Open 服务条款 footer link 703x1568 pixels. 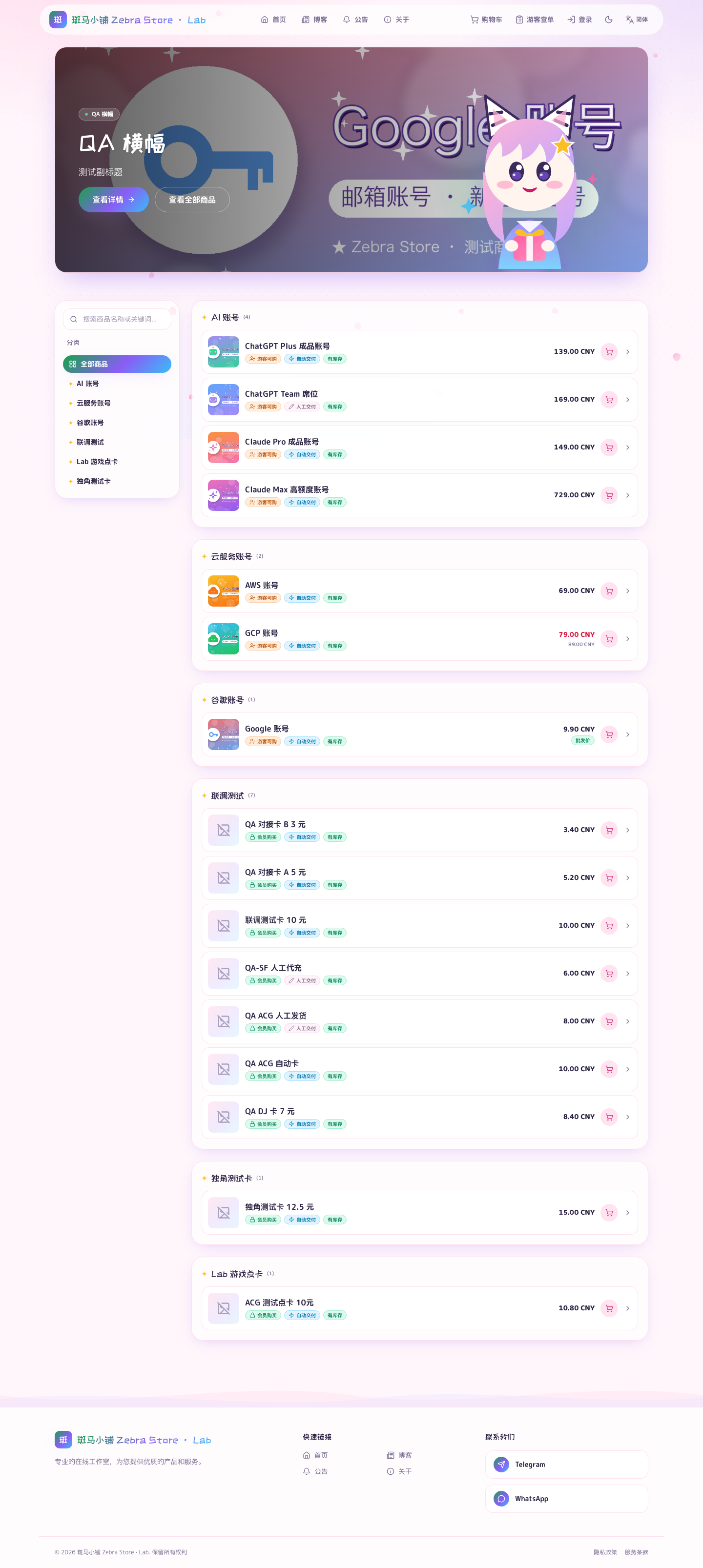coord(636,1552)
